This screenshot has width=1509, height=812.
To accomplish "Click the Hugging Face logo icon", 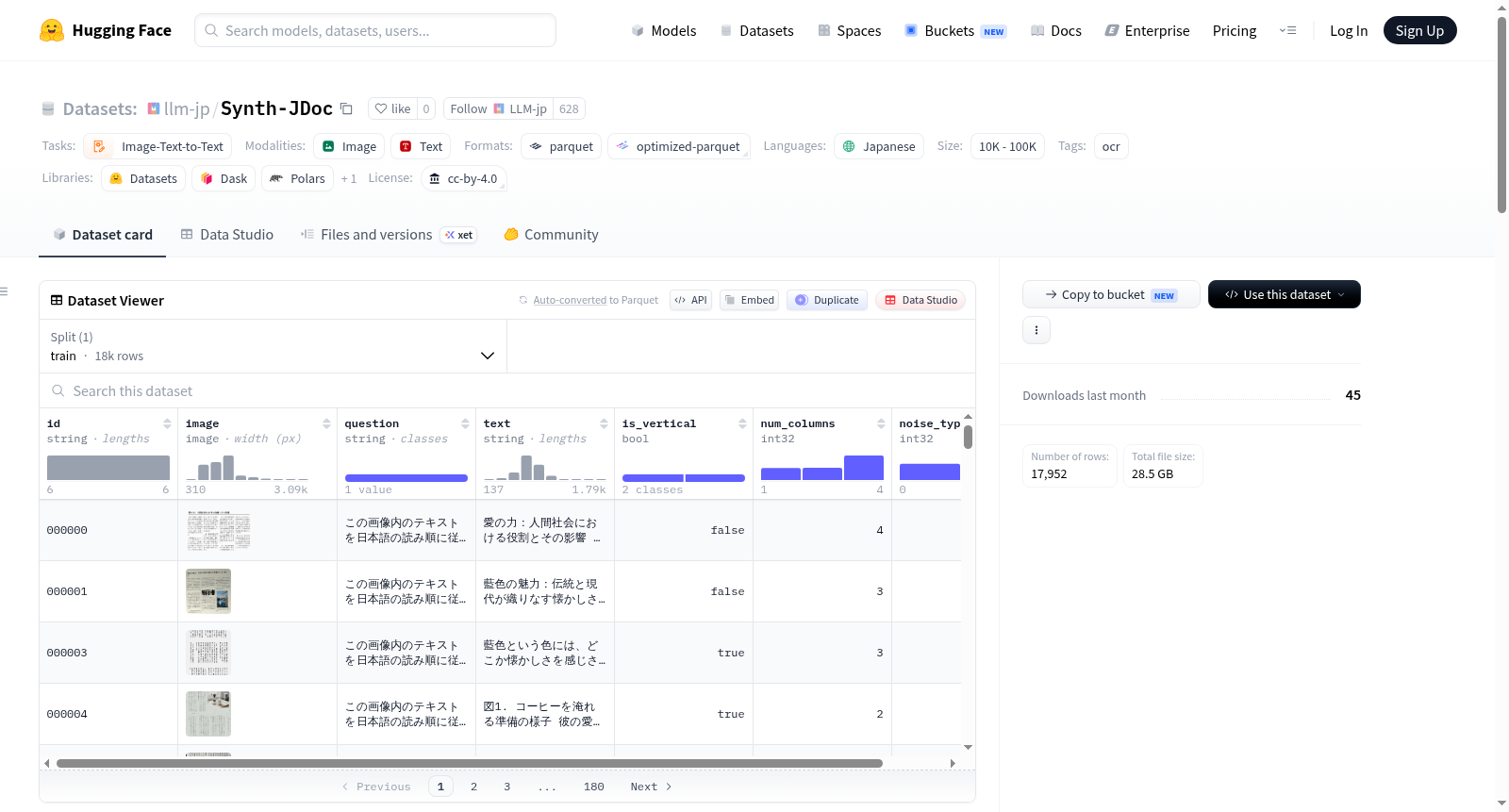I will (x=52, y=30).
